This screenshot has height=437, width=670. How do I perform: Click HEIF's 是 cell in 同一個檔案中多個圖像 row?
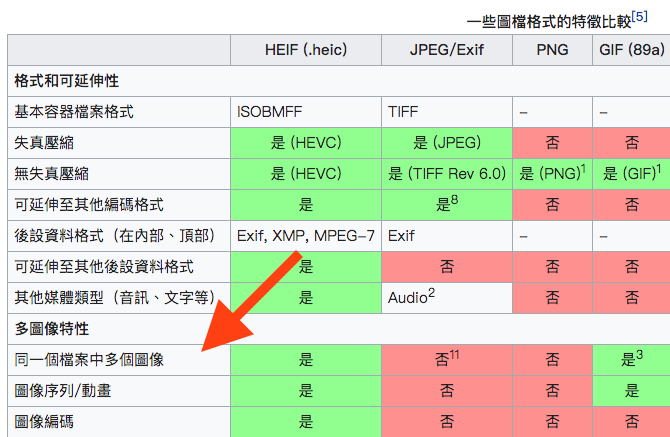tap(306, 360)
